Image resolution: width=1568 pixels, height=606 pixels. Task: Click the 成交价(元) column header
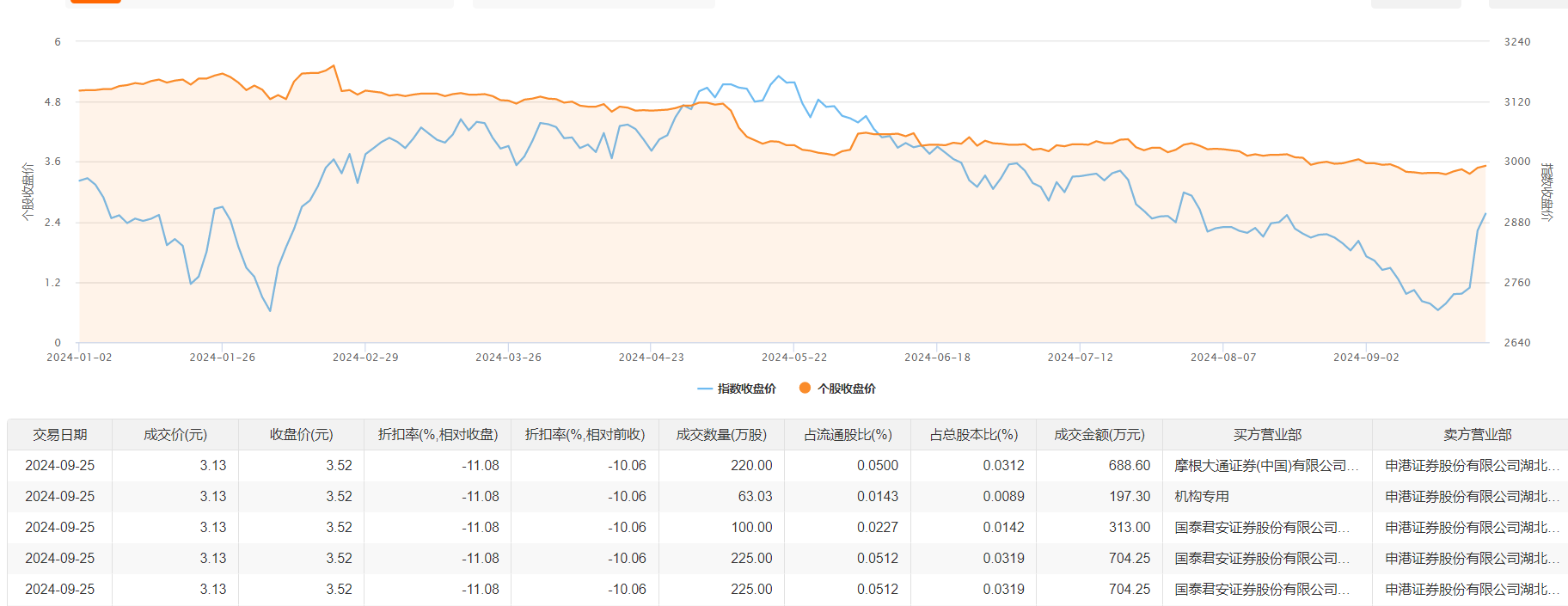tap(175, 435)
